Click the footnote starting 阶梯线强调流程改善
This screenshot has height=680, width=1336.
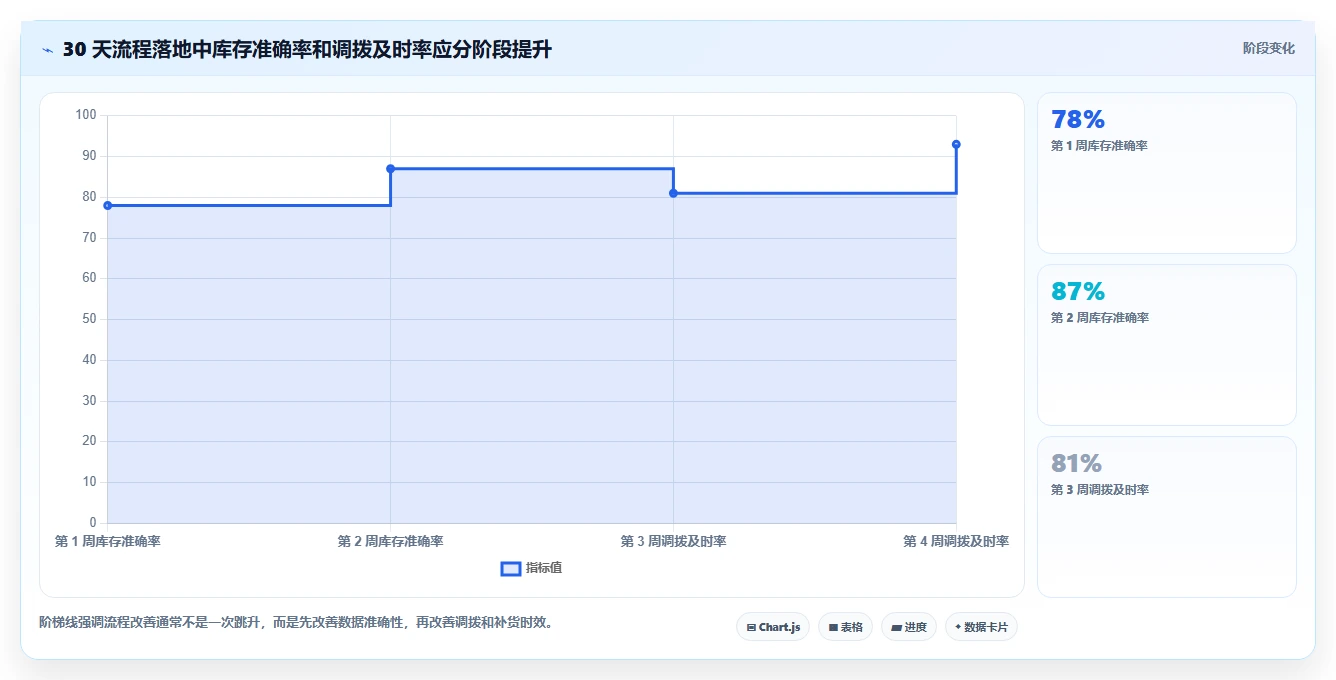click(x=296, y=622)
